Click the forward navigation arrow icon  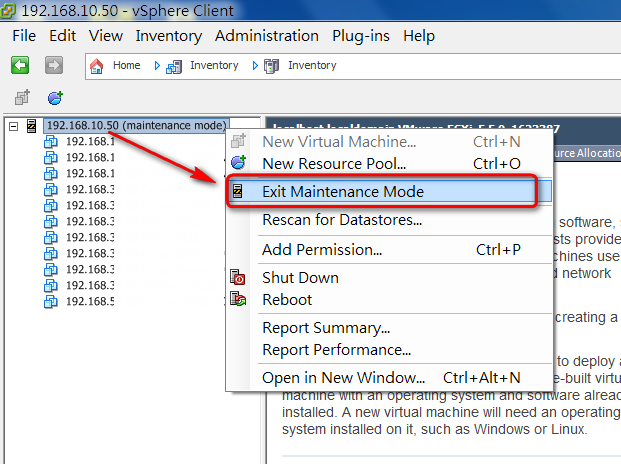[x=53, y=66]
